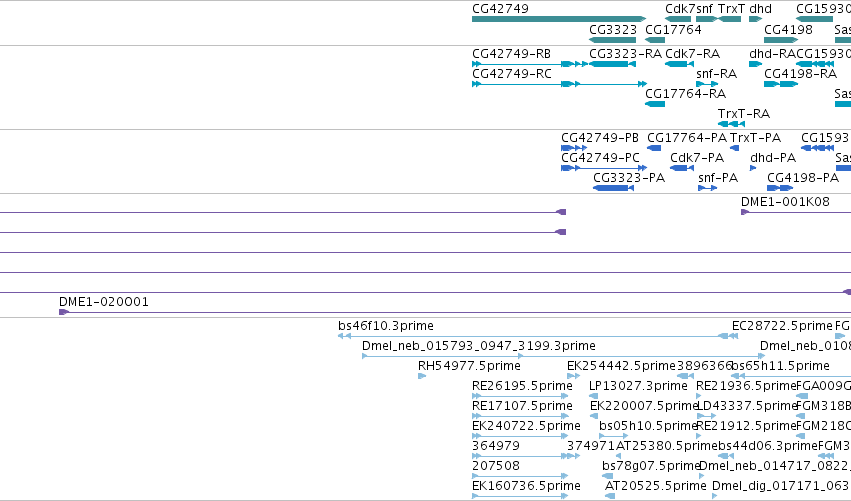This screenshot has height=501, width=851.
Task: Select transcript CG42749-RC label
Action: point(512,74)
